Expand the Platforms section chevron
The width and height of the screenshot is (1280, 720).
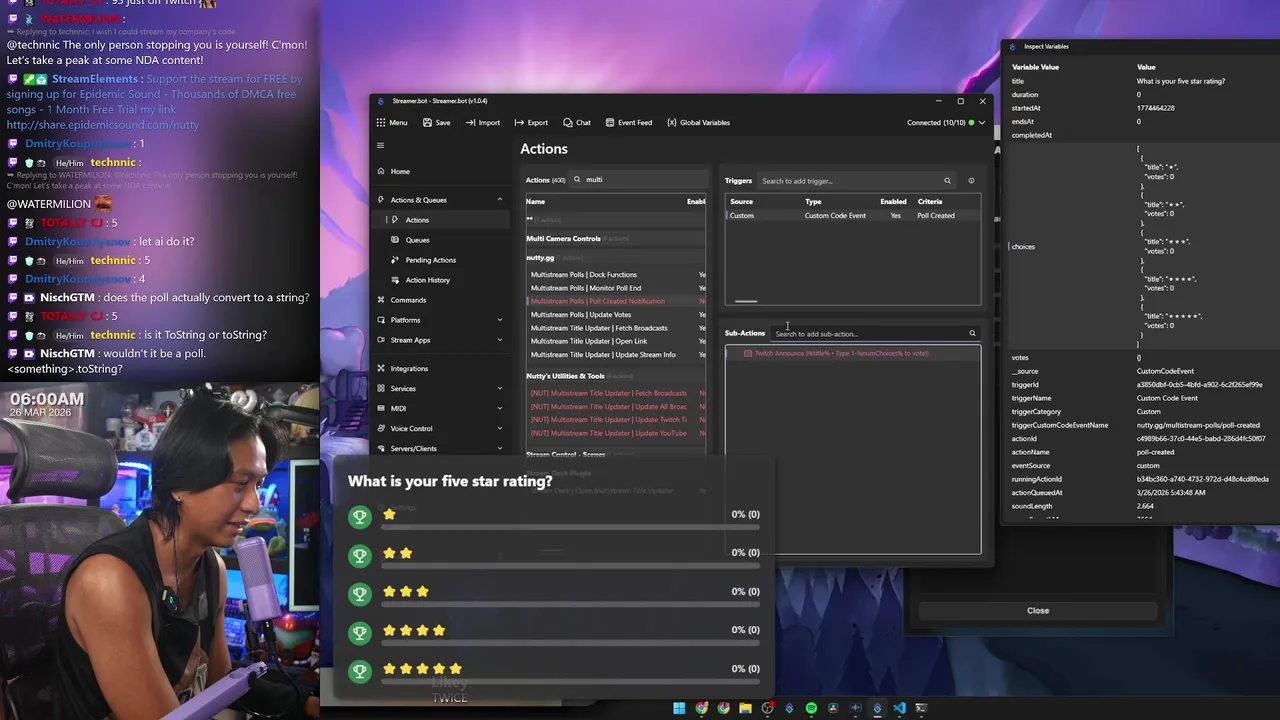(500, 320)
